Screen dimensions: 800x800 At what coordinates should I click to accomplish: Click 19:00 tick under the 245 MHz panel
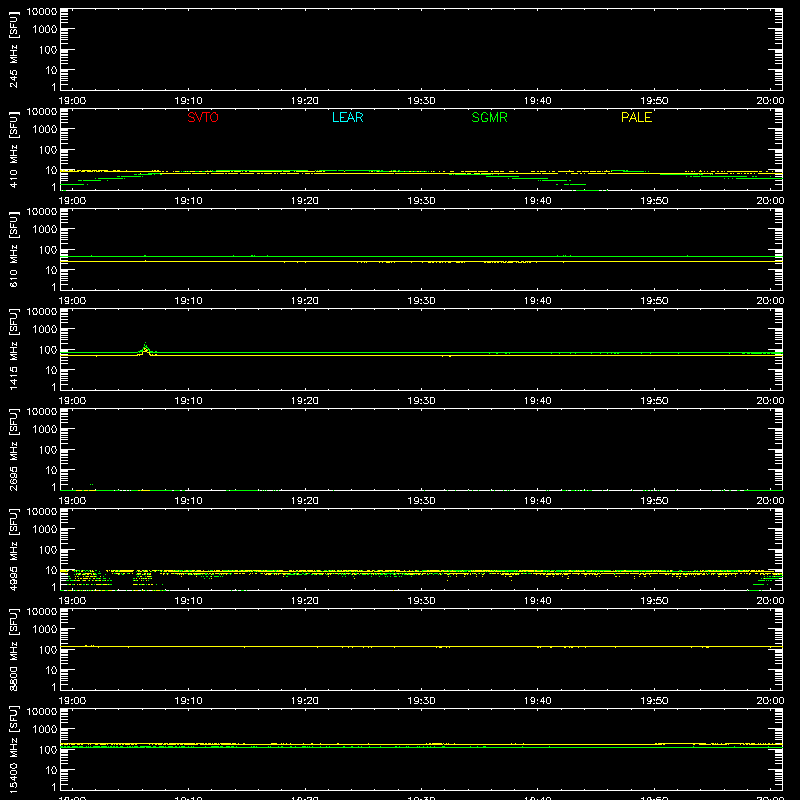click(72, 101)
